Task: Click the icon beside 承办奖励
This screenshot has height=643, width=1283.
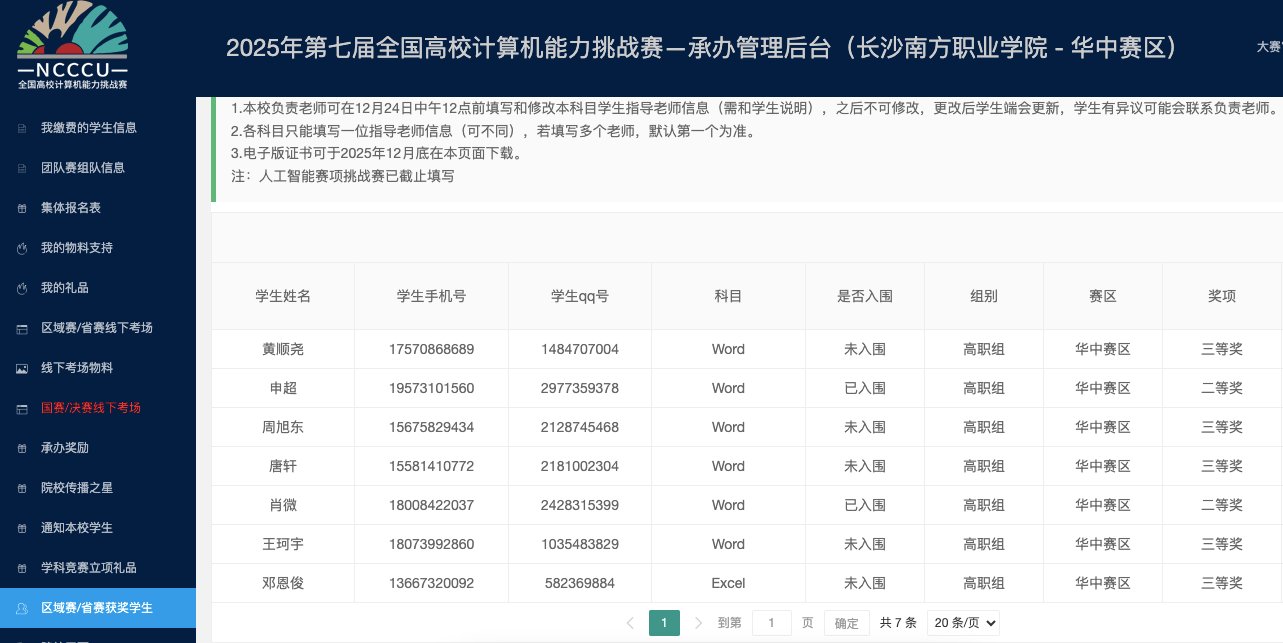Action: [x=22, y=448]
